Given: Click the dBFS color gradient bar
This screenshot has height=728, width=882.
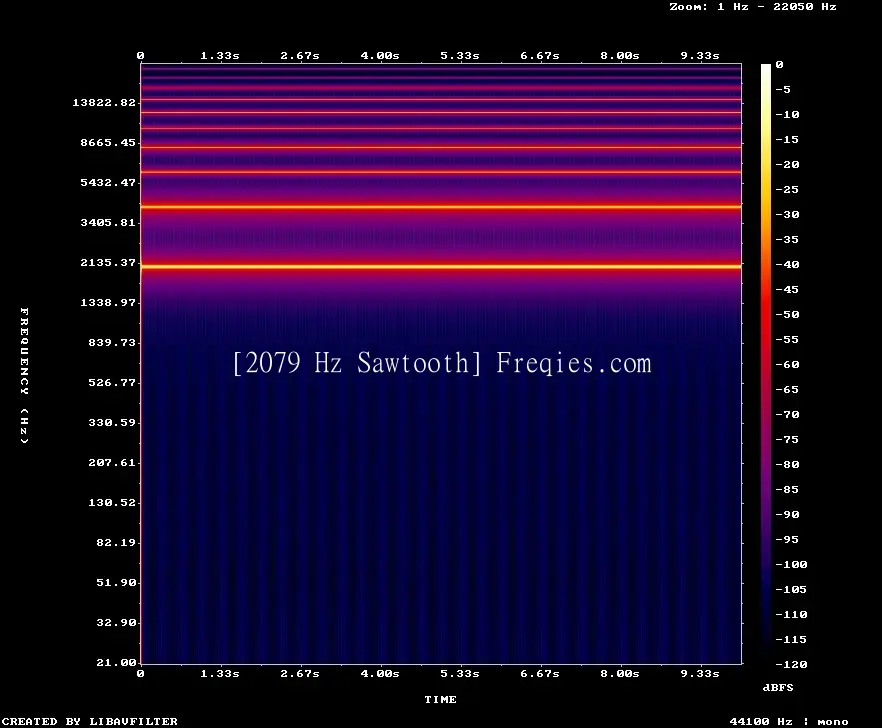Looking at the screenshot, I should click(x=766, y=364).
